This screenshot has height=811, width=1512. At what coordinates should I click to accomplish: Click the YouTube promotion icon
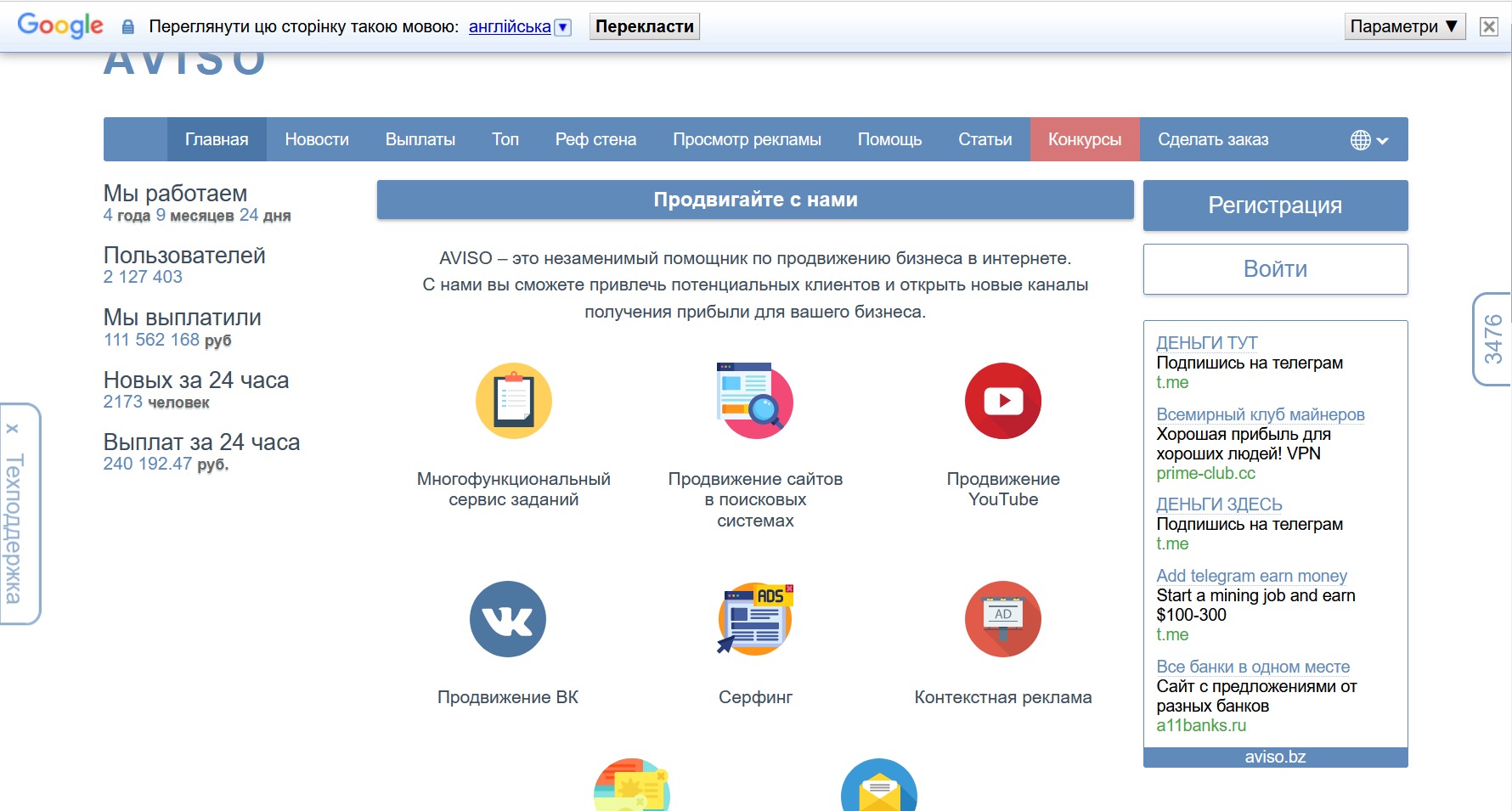(x=1003, y=401)
